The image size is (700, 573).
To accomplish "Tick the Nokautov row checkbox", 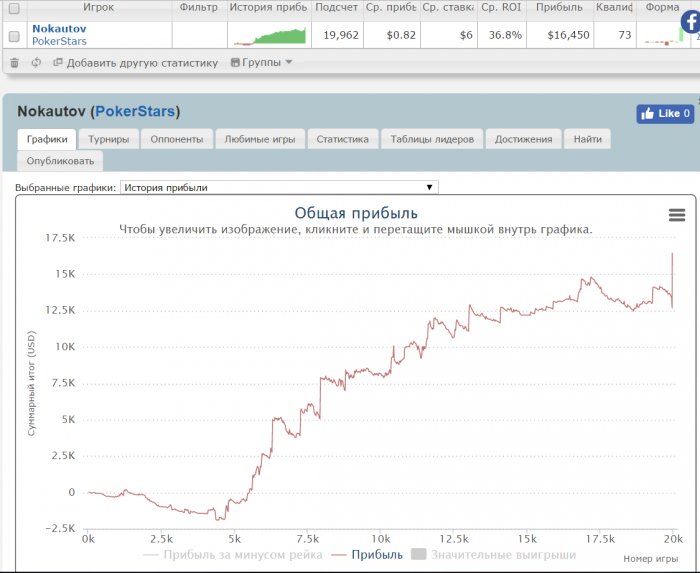I will pyautogui.click(x=14, y=36).
